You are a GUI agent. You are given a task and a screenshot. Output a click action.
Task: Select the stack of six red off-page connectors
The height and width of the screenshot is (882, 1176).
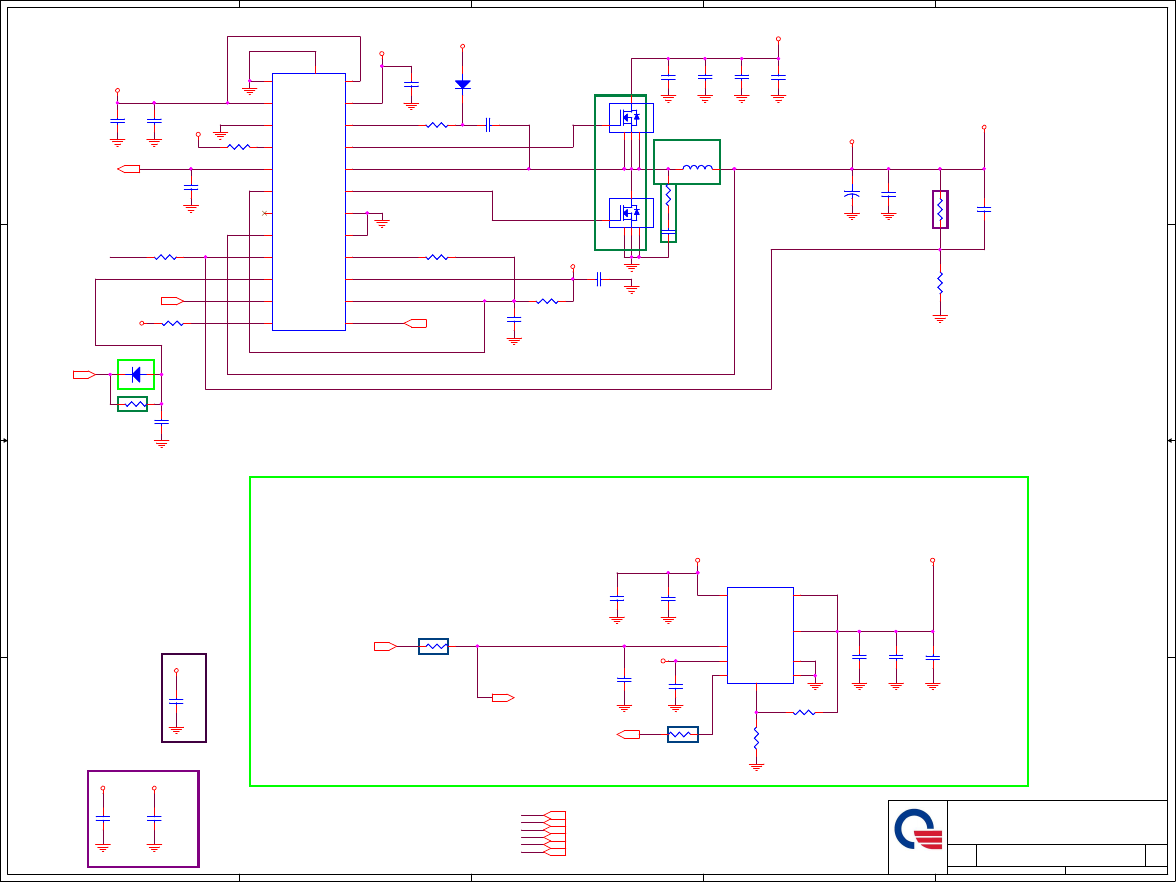(554, 833)
